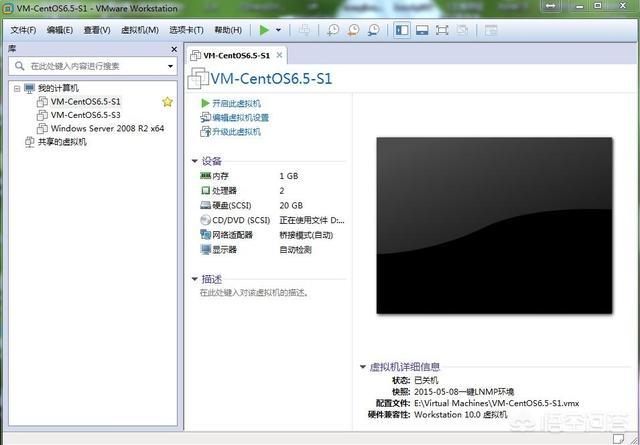Close the library panel with X

click(x=174, y=49)
